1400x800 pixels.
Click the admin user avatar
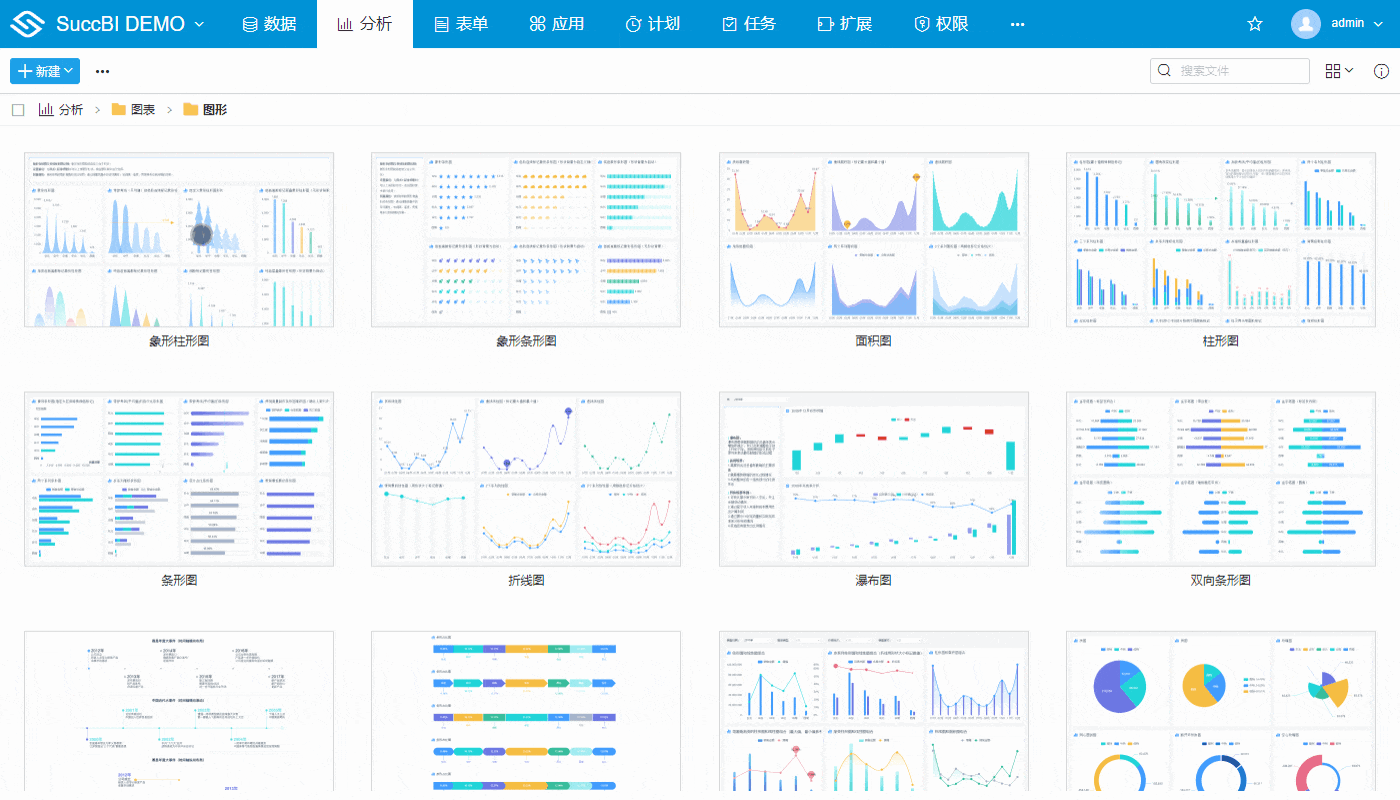tap(1305, 24)
